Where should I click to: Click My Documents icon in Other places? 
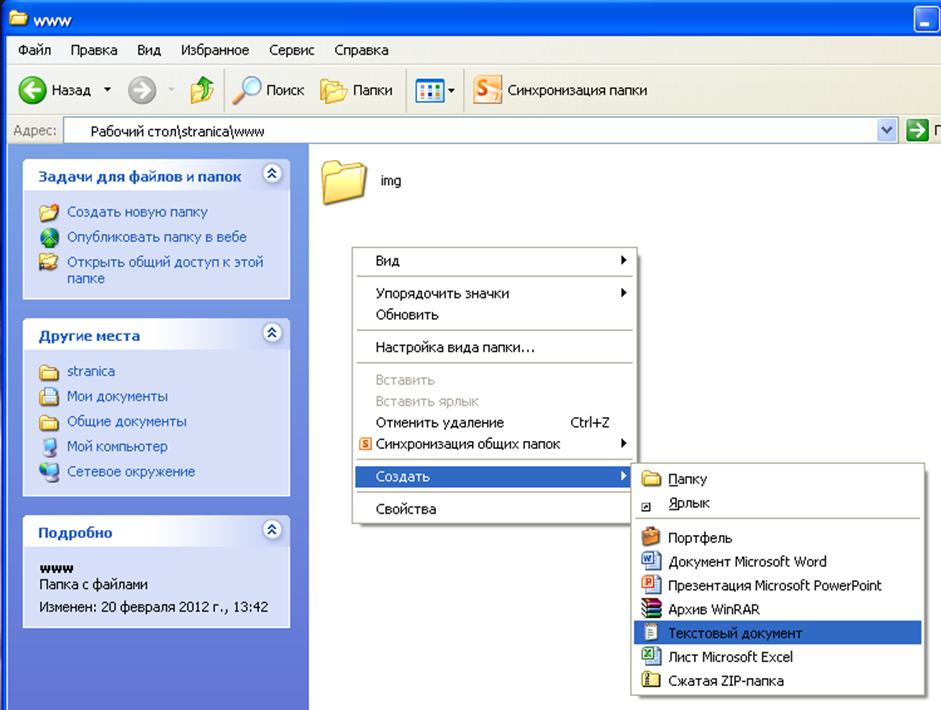pos(49,397)
